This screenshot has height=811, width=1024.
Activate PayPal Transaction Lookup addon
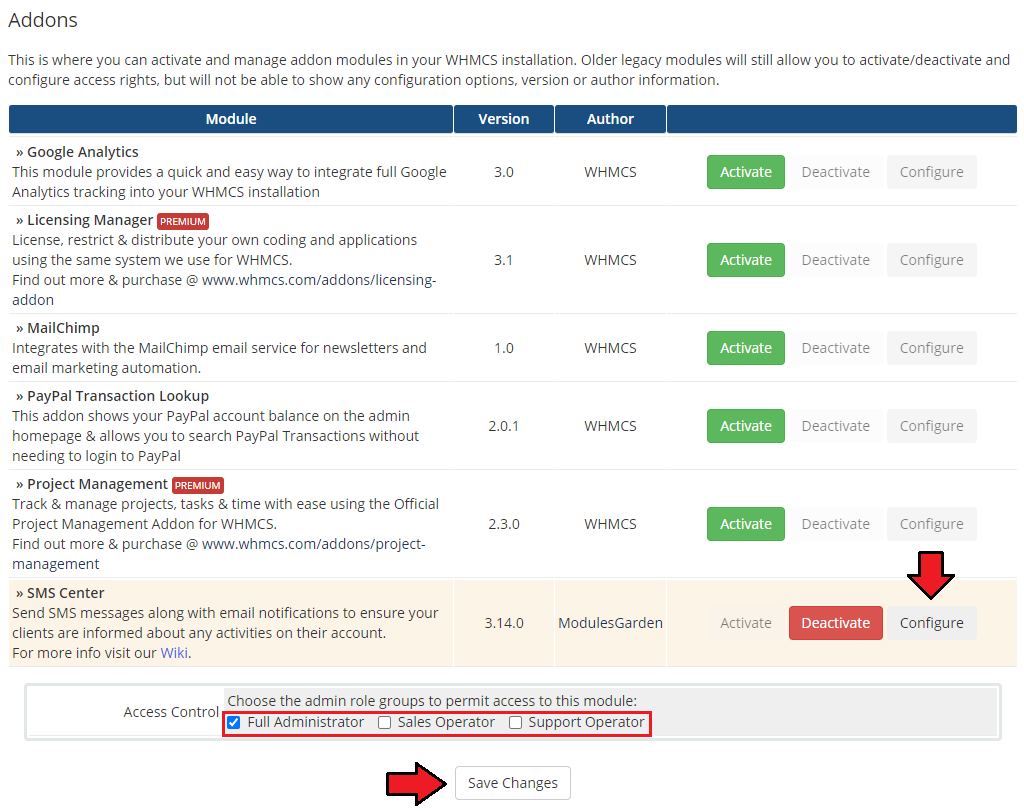coord(746,426)
